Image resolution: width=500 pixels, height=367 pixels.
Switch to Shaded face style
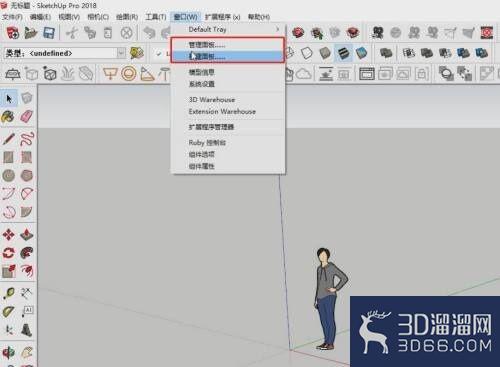coord(325,53)
